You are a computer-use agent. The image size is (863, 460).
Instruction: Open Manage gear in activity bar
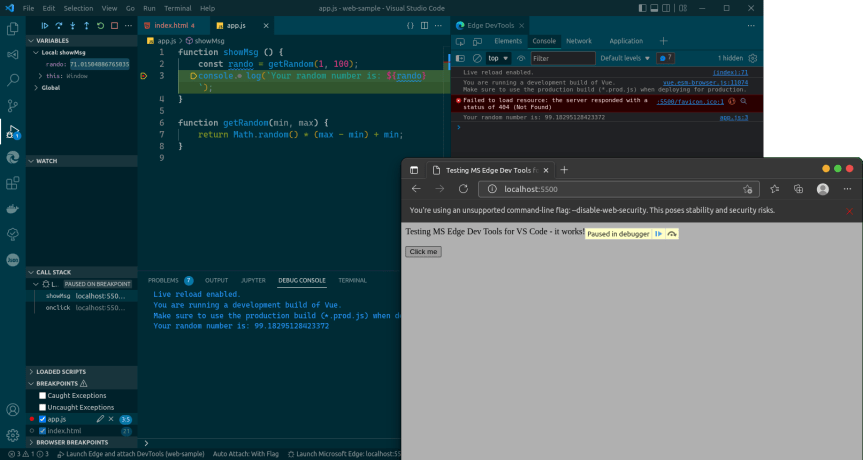pyautogui.click(x=12, y=435)
